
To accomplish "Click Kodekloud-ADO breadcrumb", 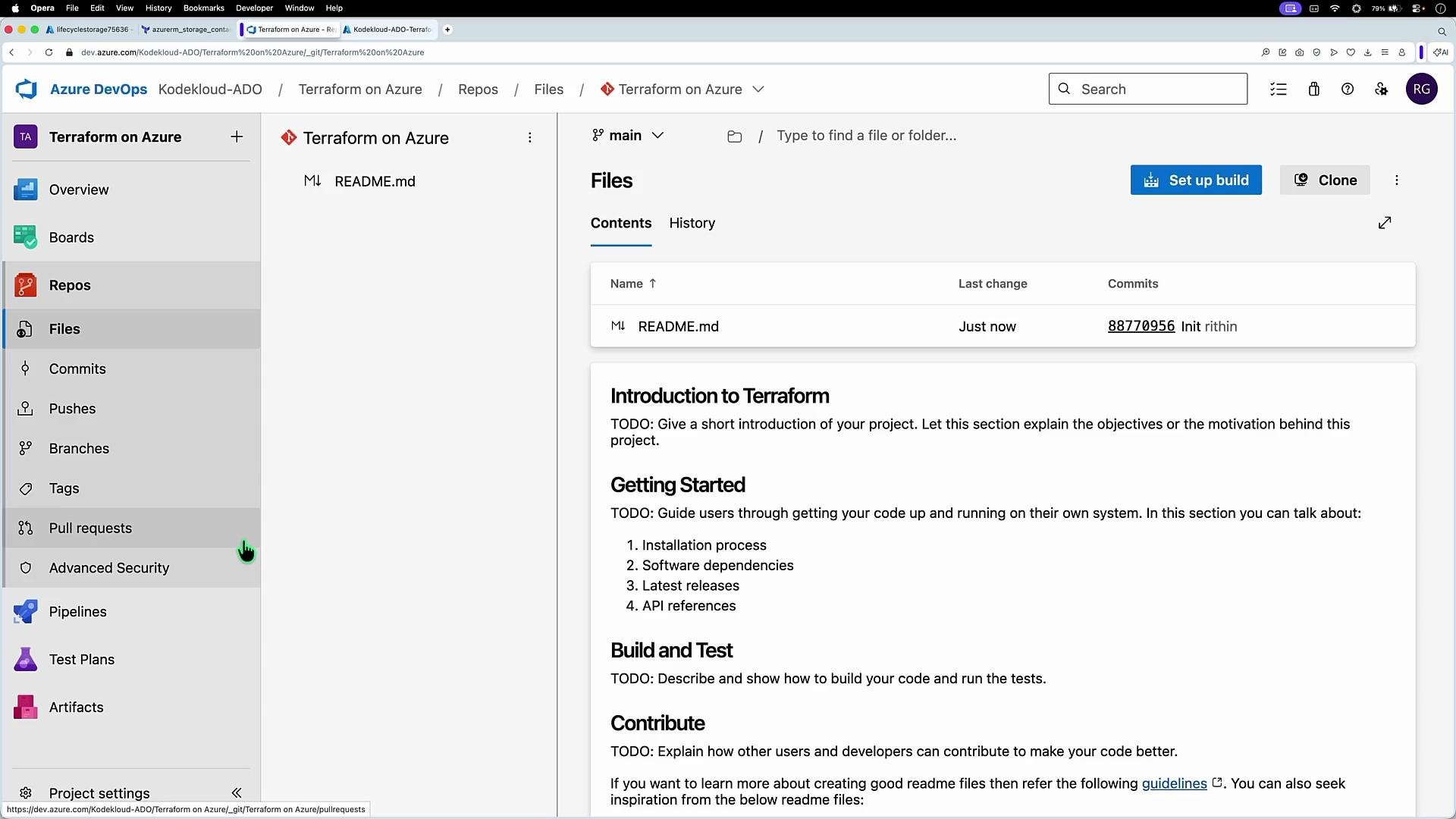I will point(210,89).
